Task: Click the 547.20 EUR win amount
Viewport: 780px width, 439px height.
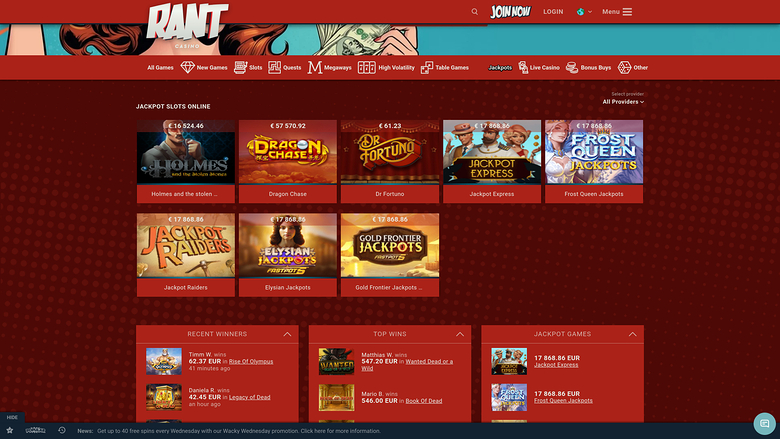Action: tap(379, 361)
